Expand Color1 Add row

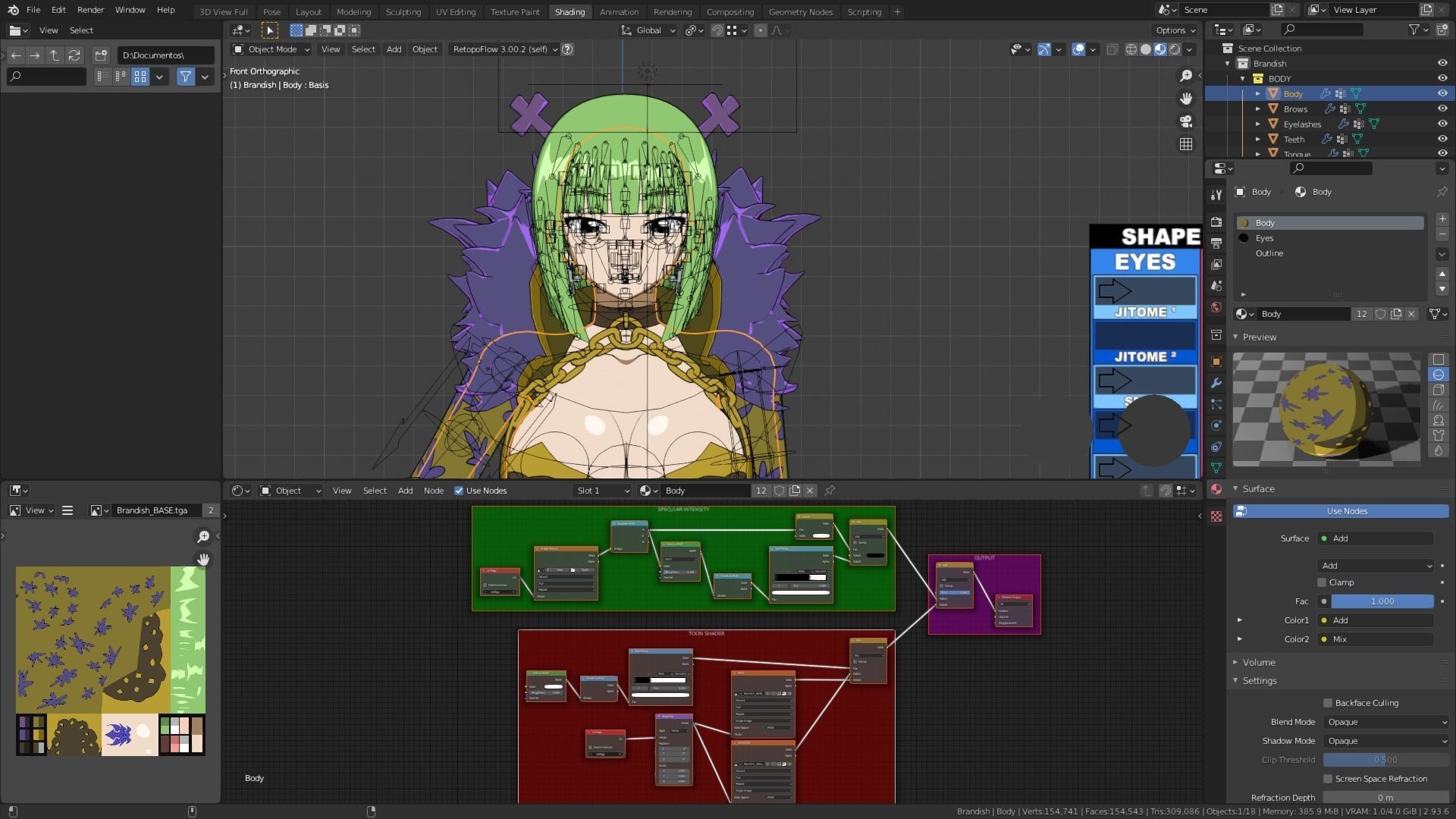click(x=1240, y=620)
